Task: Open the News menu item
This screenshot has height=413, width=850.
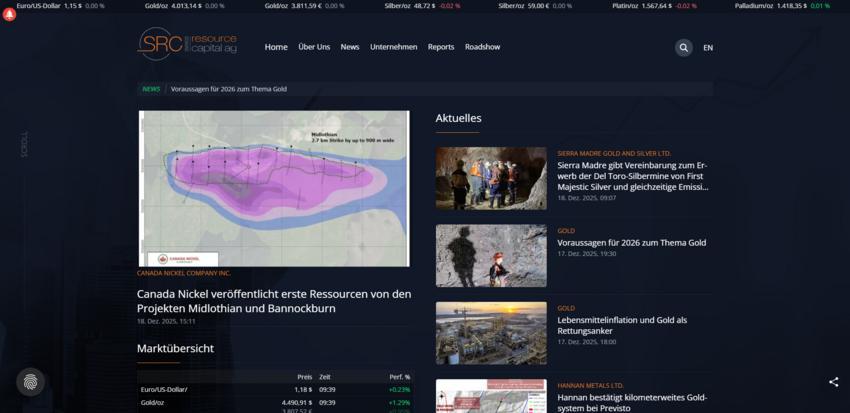Action: click(350, 47)
